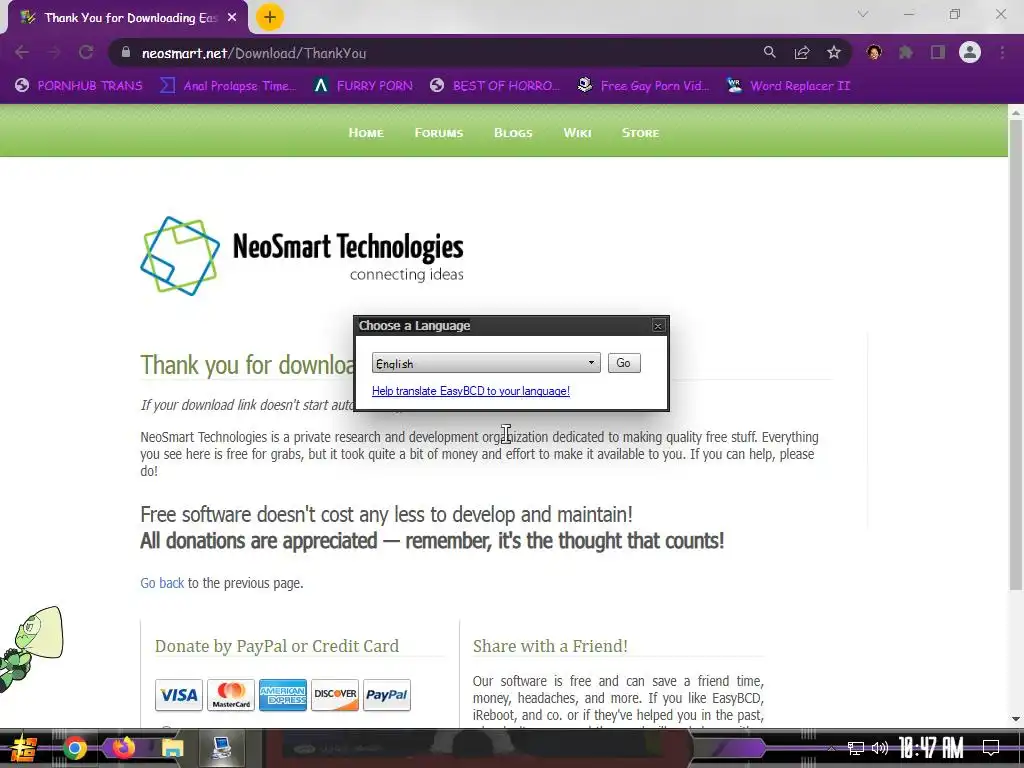Click the volume speaker icon in tray

click(x=880, y=748)
